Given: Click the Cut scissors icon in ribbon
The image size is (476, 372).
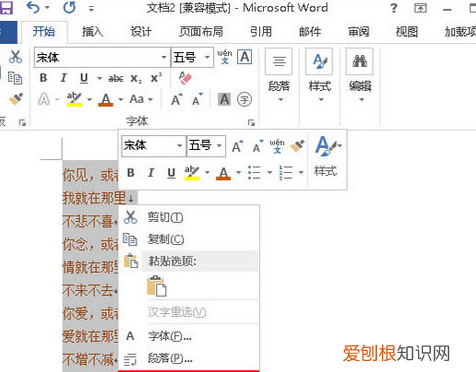Looking at the screenshot, I should (15, 57).
